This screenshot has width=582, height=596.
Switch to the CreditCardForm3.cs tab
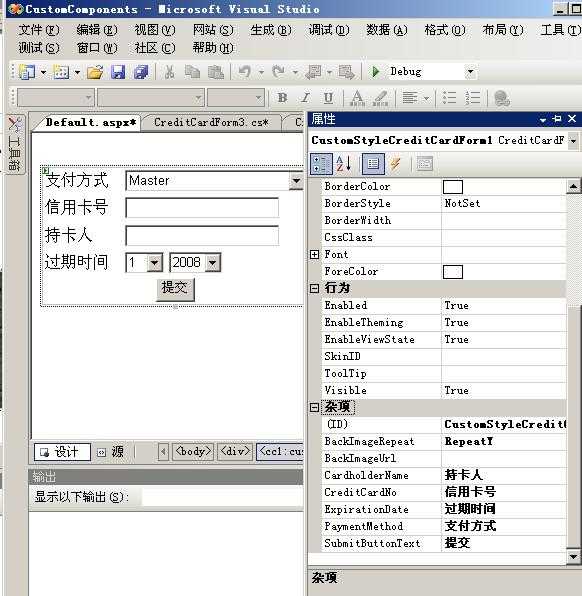point(211,122)
